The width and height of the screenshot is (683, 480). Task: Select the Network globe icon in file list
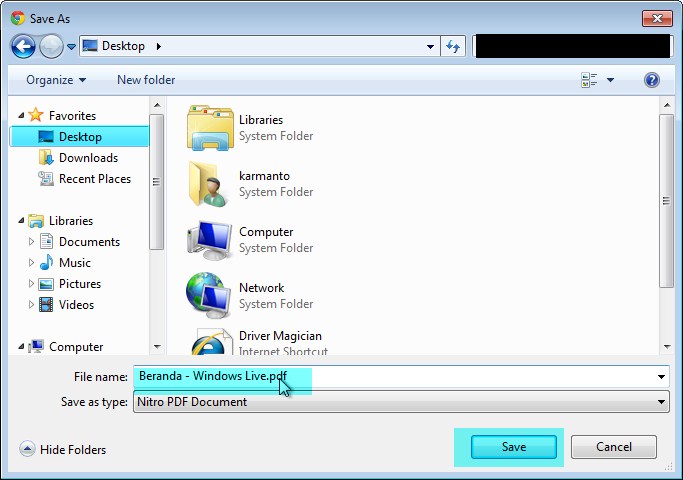coord(208,296)
